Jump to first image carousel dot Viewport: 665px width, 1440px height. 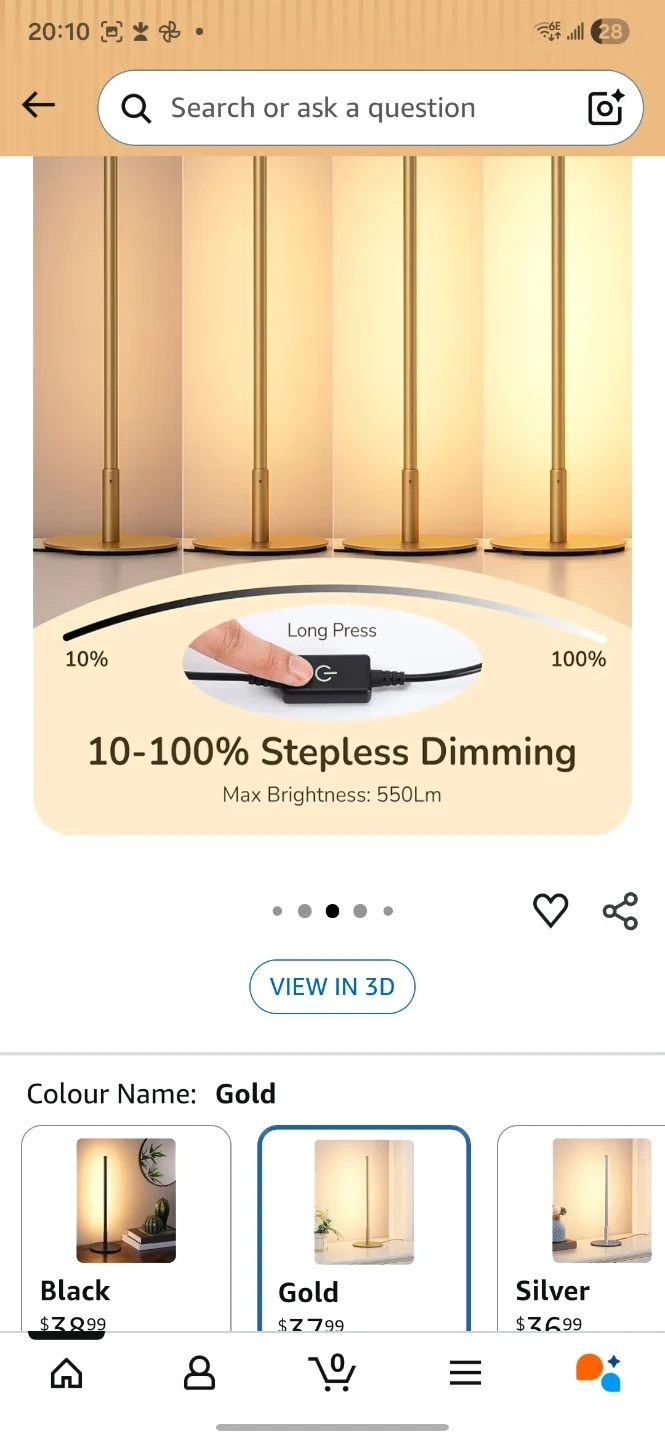tap(277, 911)
